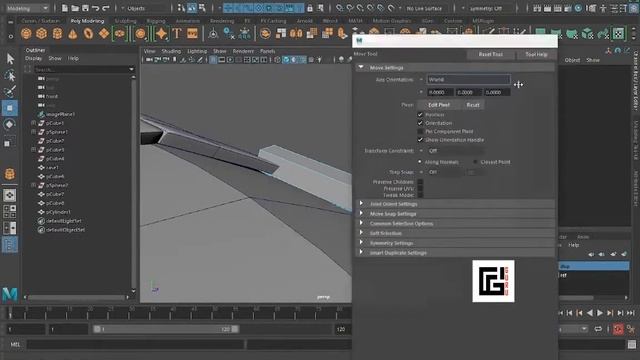Switch to the four view layout

coord(9,211)
